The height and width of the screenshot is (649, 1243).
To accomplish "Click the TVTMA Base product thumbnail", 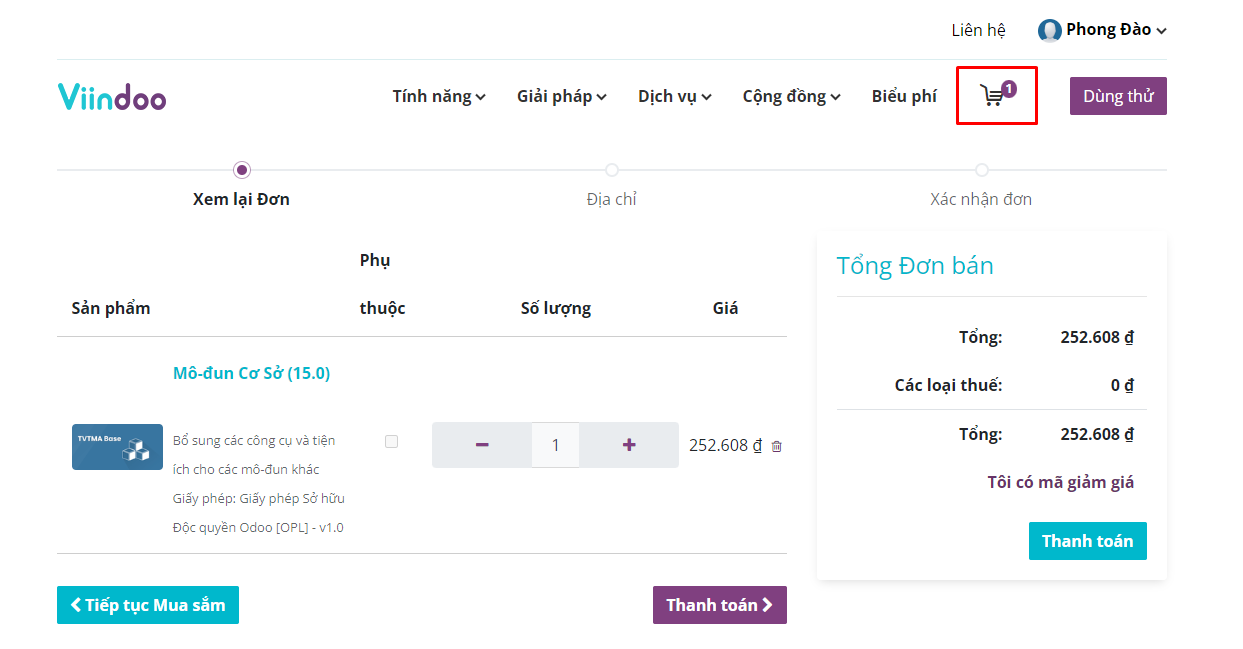I will pyautogui.click(x=117, y=447).
